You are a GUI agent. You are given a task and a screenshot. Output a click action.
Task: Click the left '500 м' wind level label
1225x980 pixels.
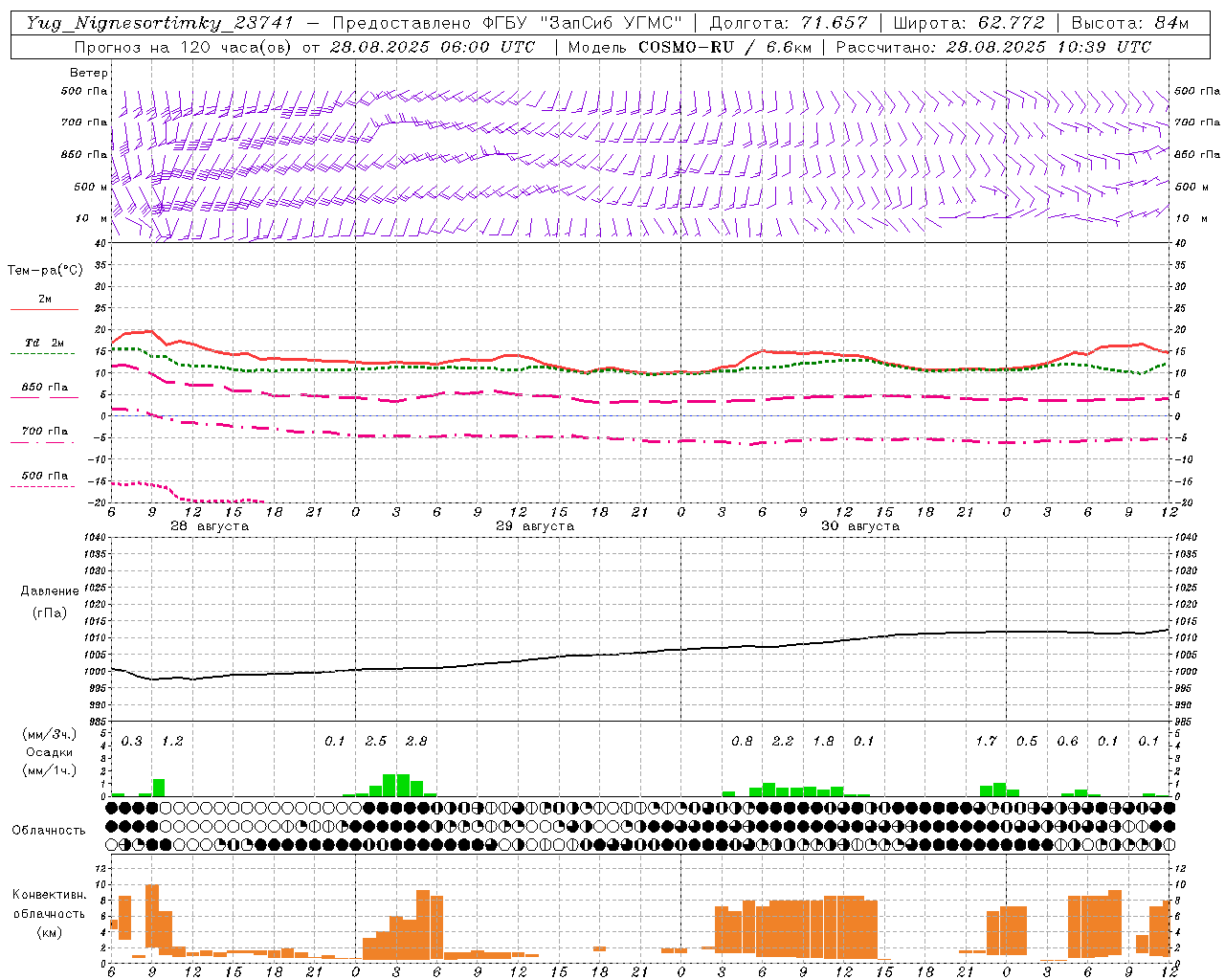[91, 187]
